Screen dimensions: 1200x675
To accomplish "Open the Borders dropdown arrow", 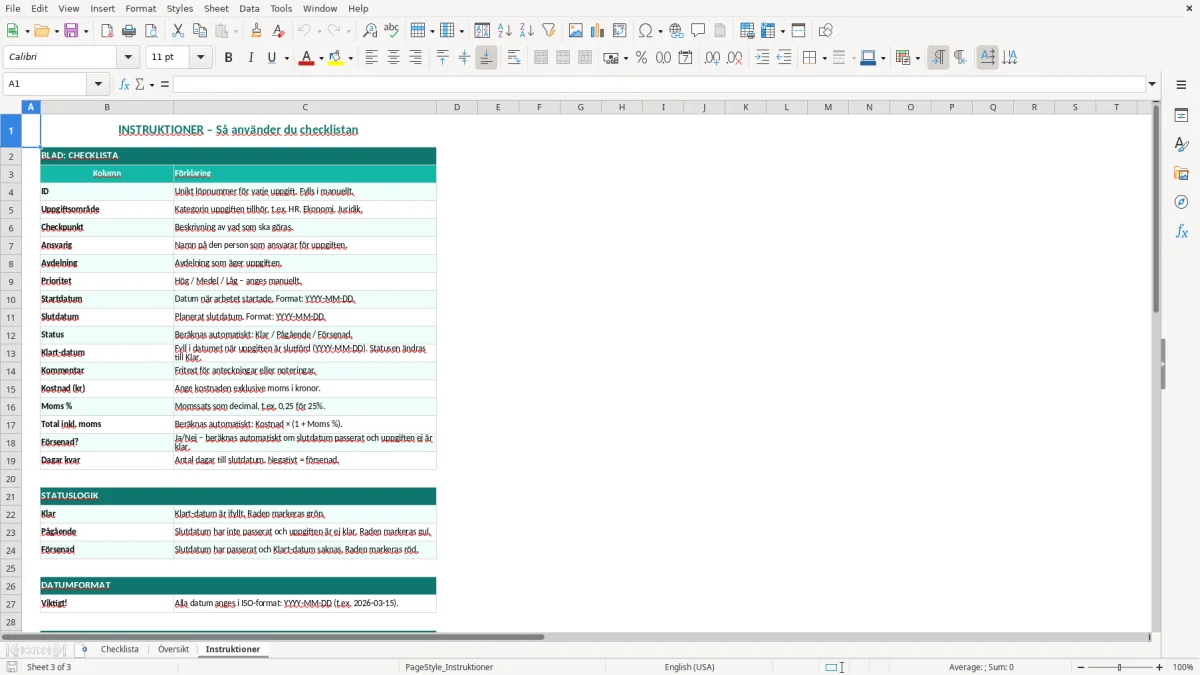I will pyautogui.click(x=823, y=58).
